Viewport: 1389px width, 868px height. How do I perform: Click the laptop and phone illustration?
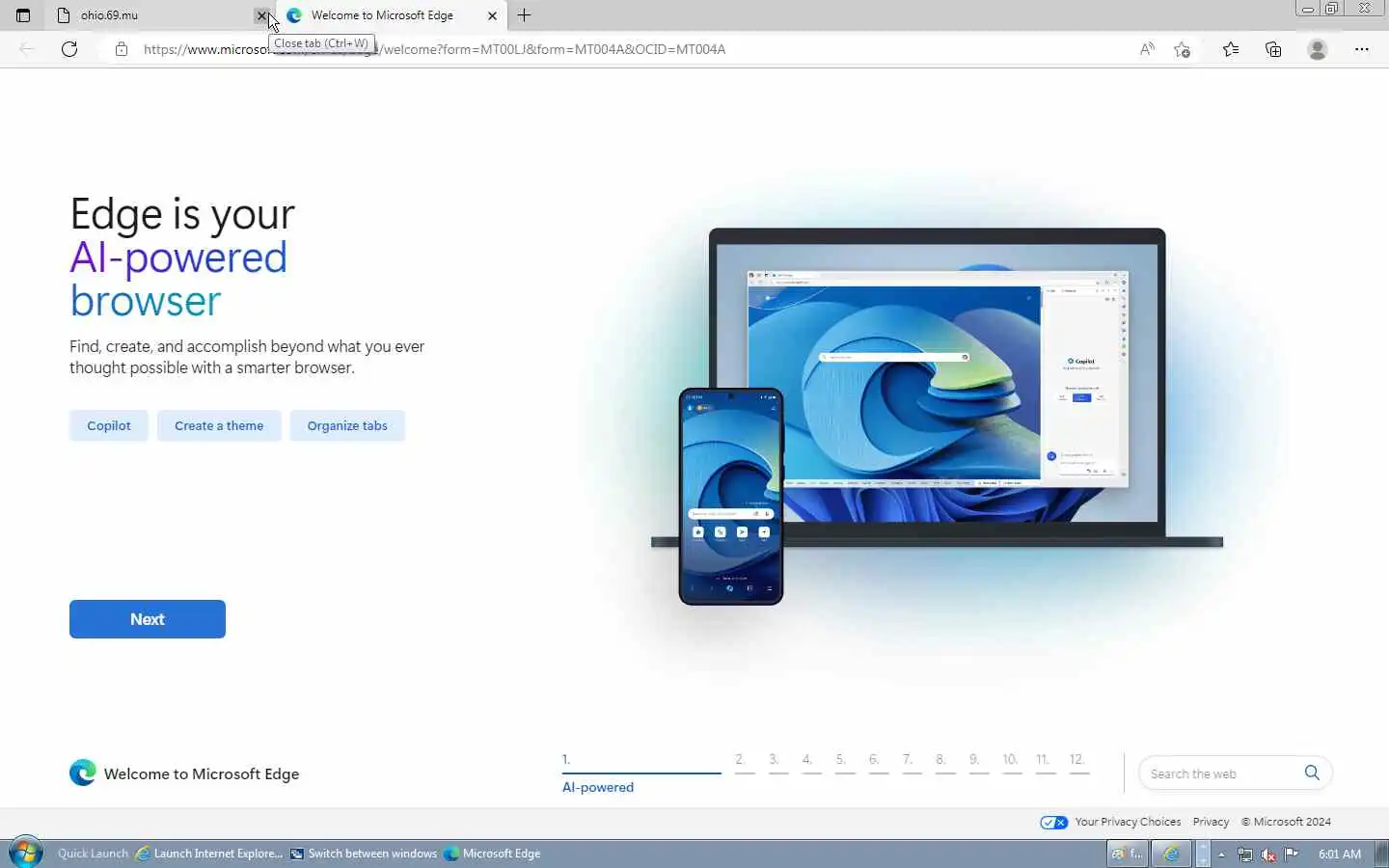click(x=937, y=415)
